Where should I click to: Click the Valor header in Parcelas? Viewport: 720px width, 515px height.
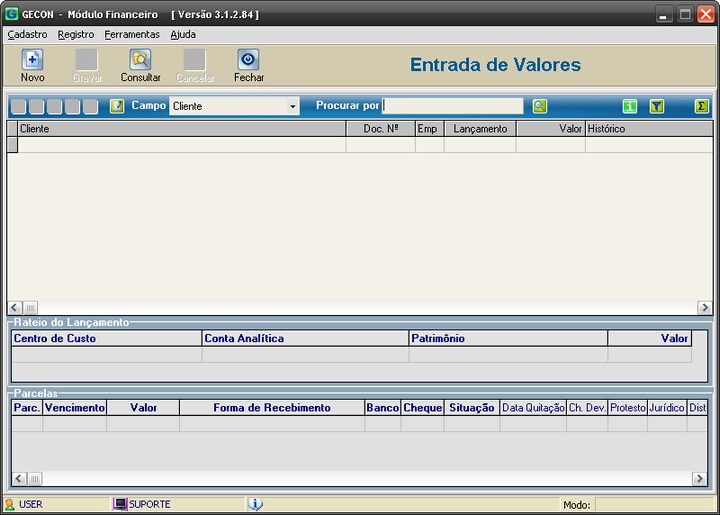[x=143, y=408]
